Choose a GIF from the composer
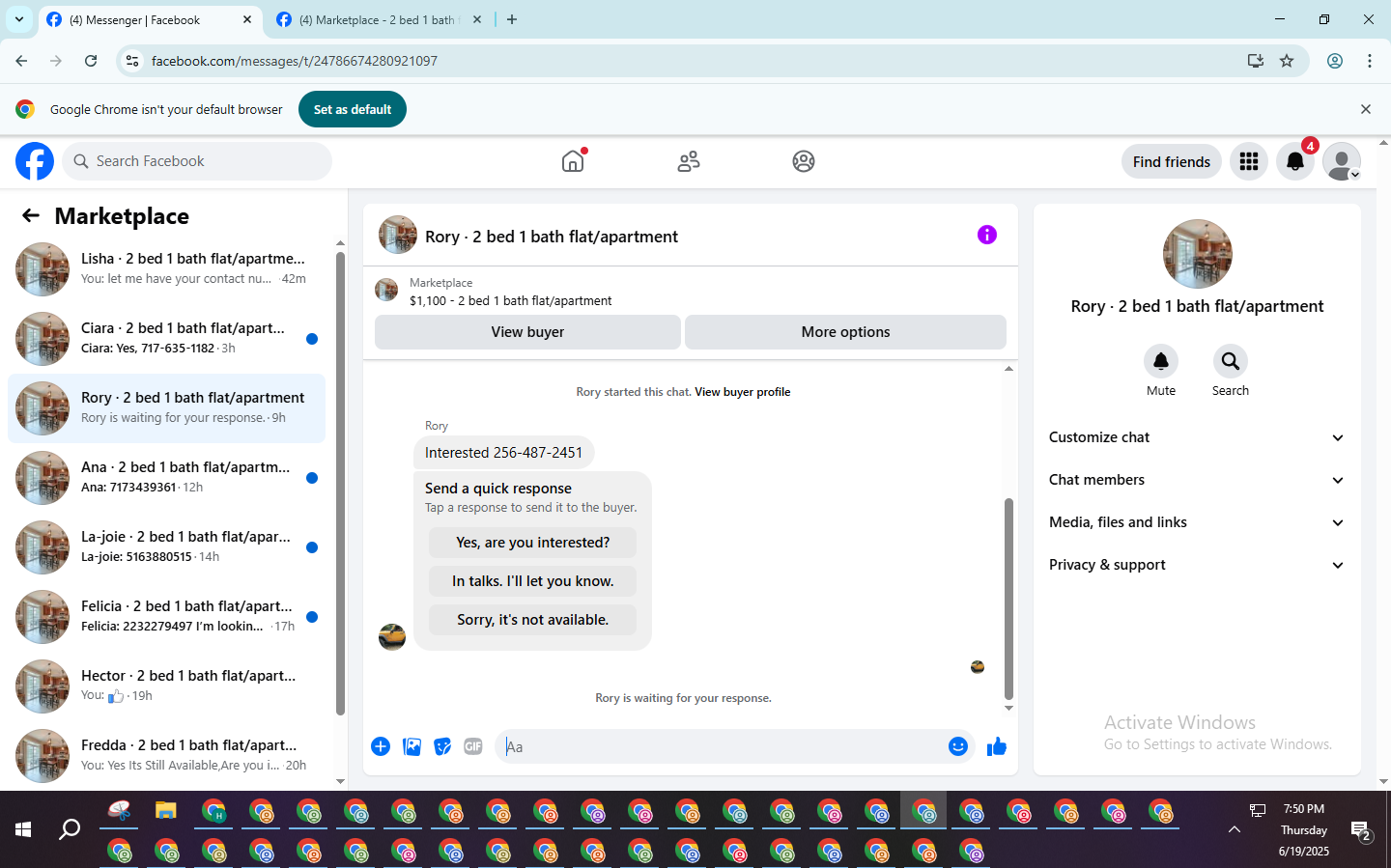The height and width of the screenshot is (868, 1391). pos(473,746)
